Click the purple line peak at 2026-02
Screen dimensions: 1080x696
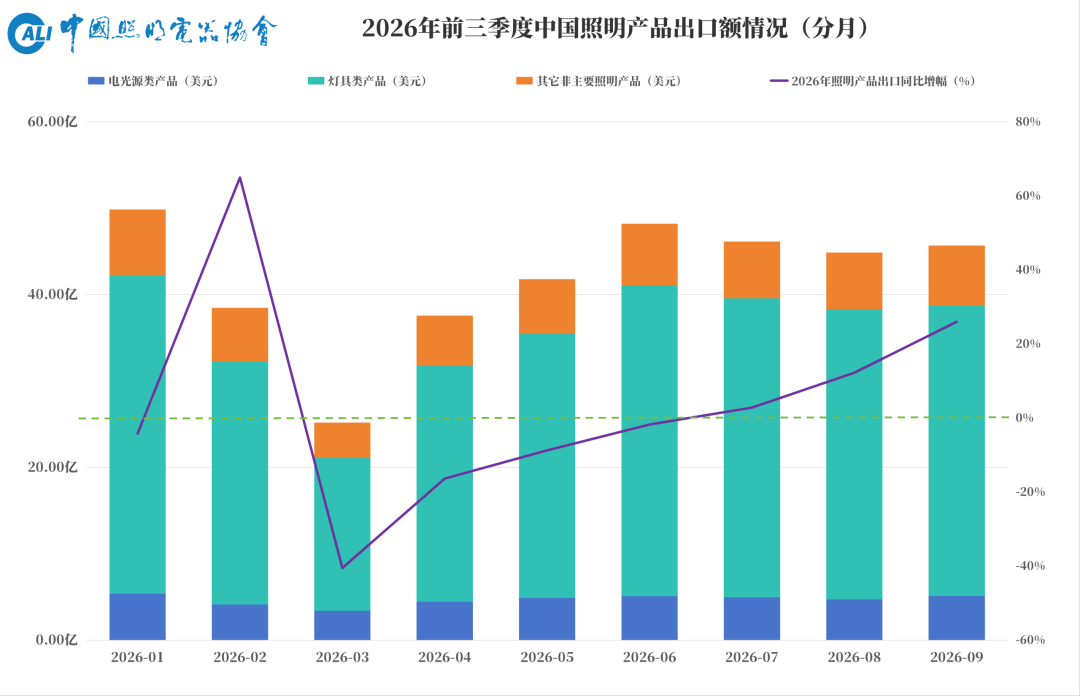[240, 178]
